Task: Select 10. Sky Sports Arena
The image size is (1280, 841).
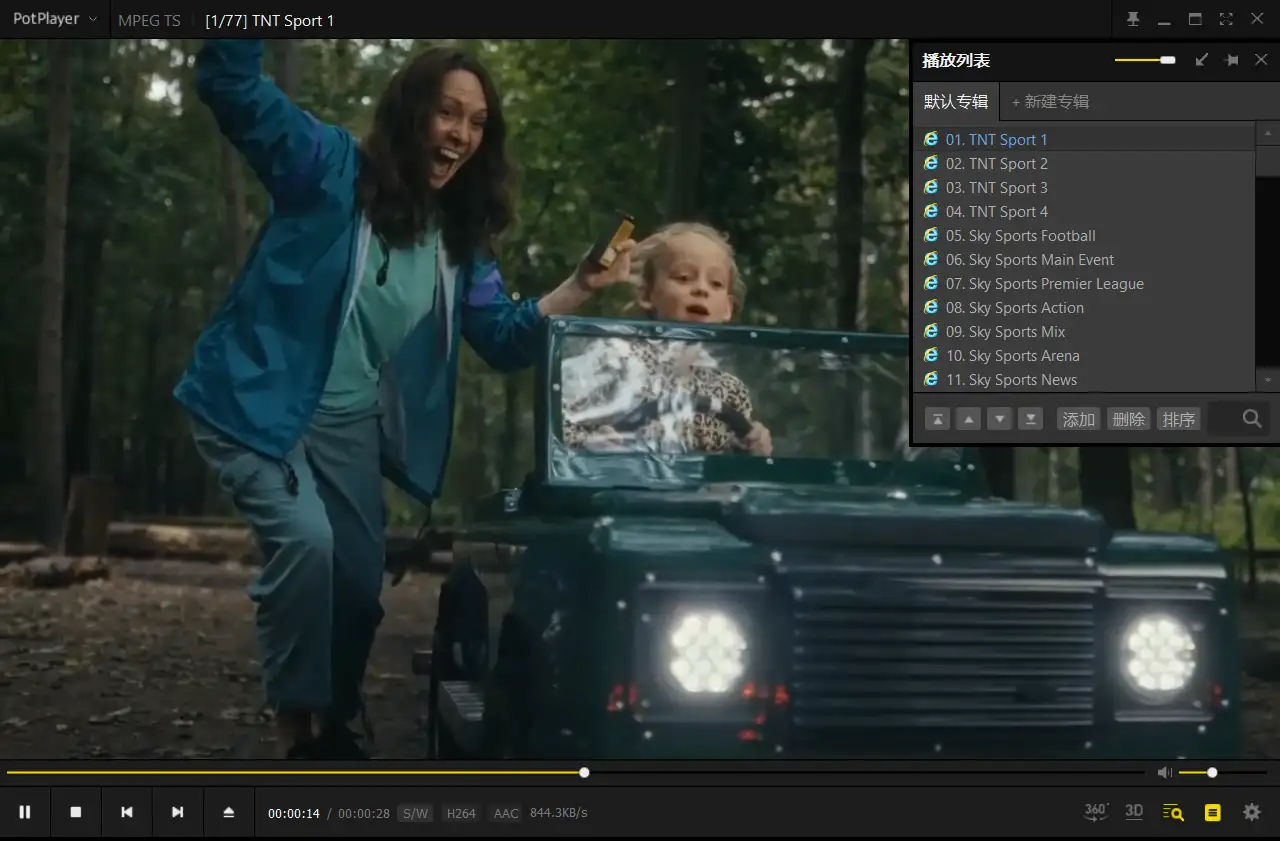Action: point(1084,356)
